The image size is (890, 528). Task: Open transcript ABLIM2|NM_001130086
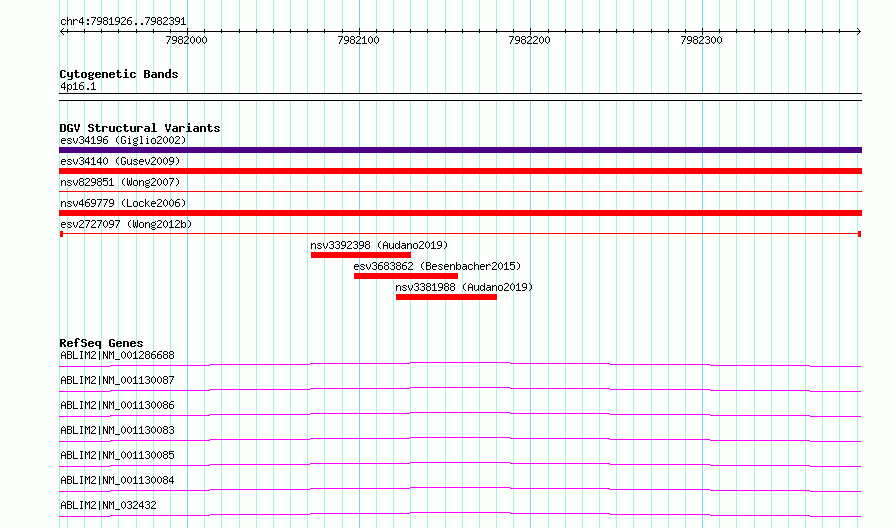[117, 405]
